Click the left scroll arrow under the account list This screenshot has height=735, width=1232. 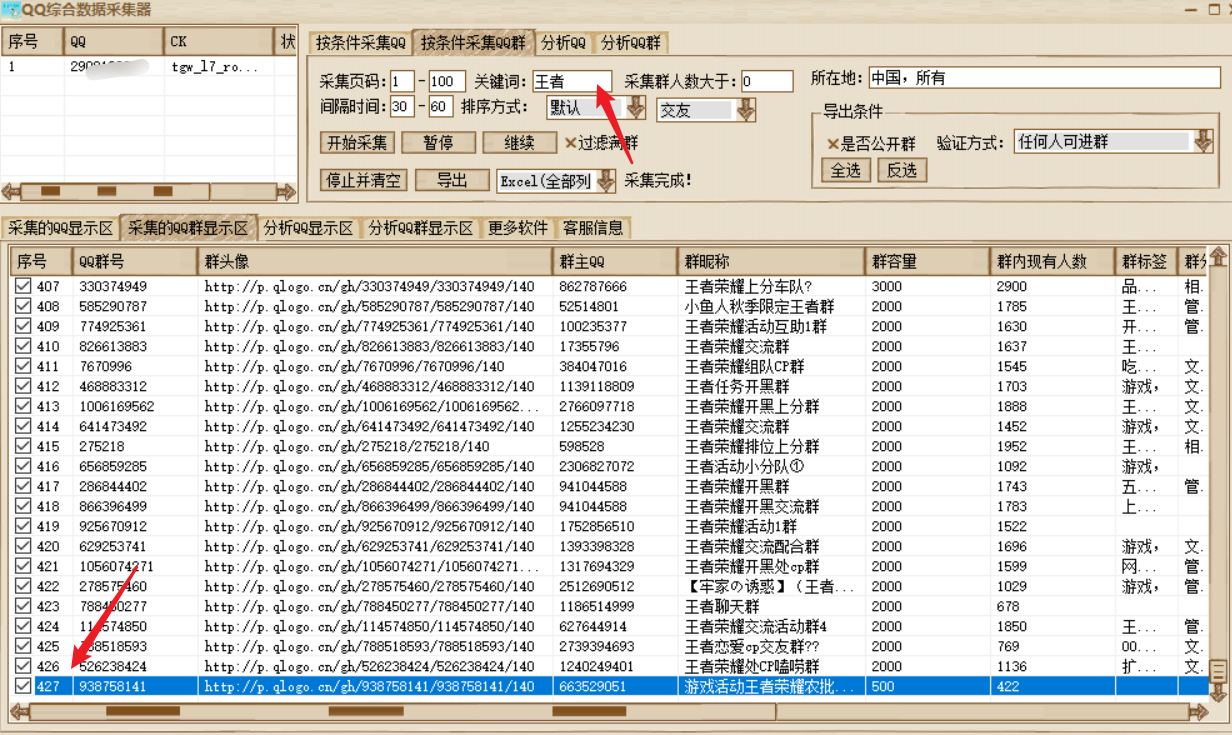tap(10, 191)
